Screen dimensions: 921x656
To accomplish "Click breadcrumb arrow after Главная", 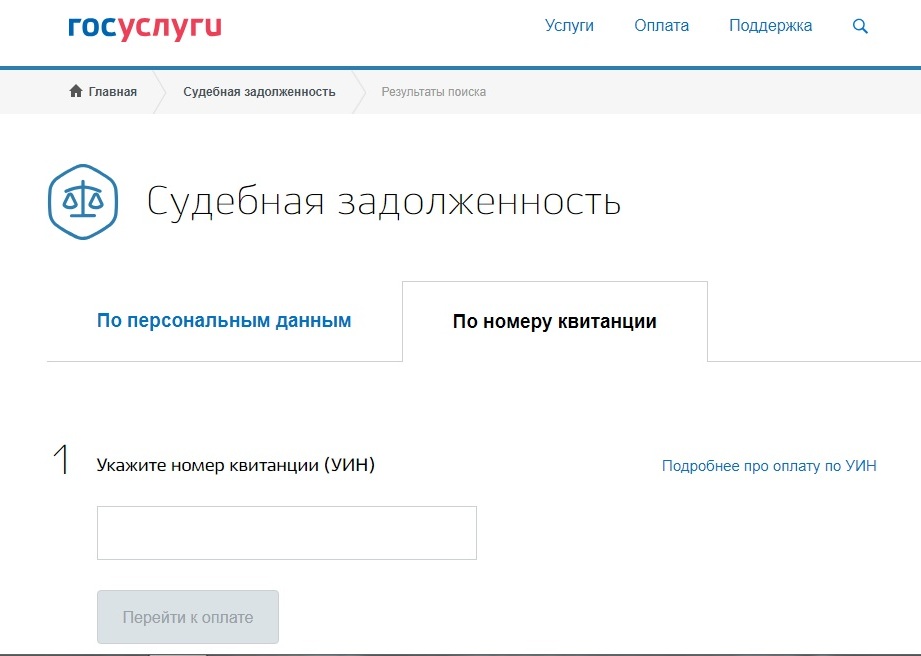I will tap(158, 92).
